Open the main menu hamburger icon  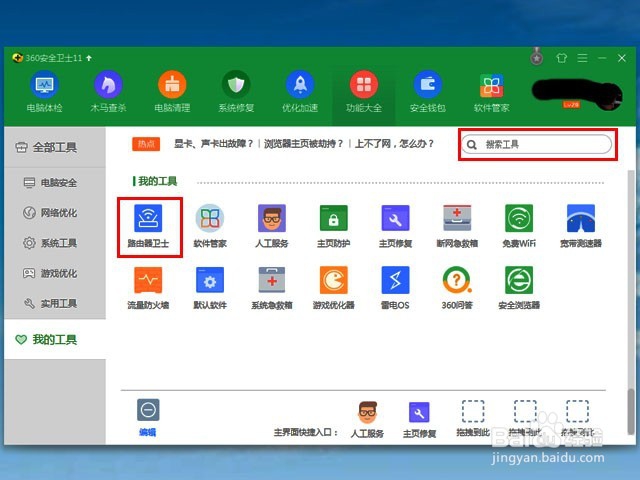(x=582, y=58)
